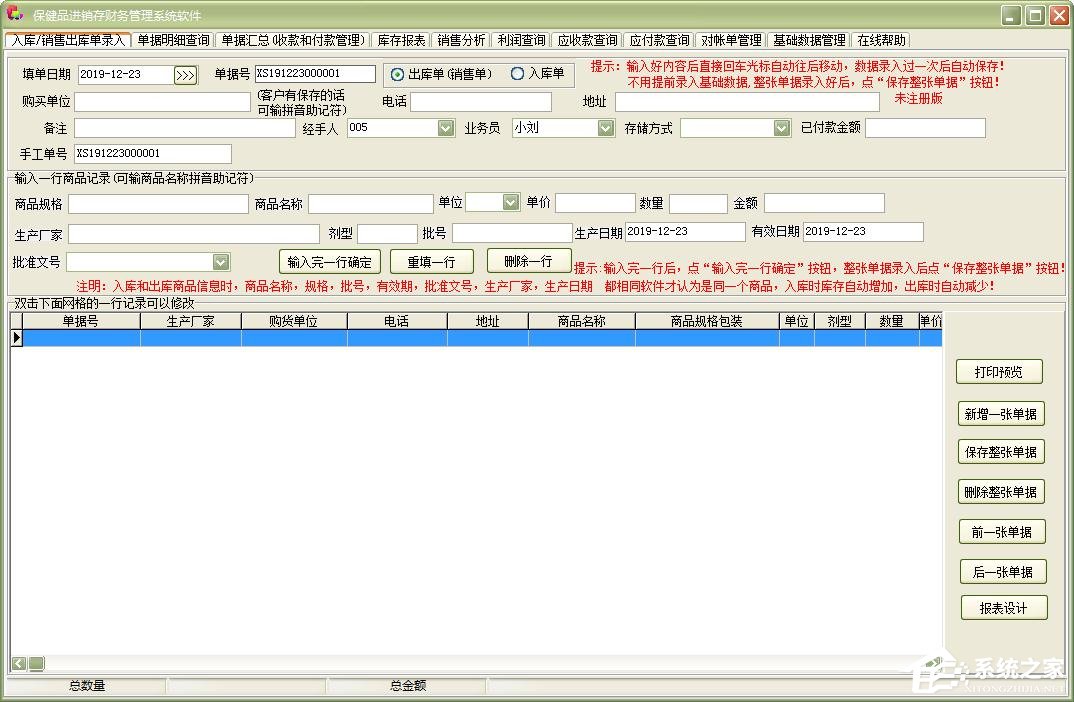Switch to 入库/销售出库单录入 tab
The image size is (1074, 702).
(x=68, y=40)
